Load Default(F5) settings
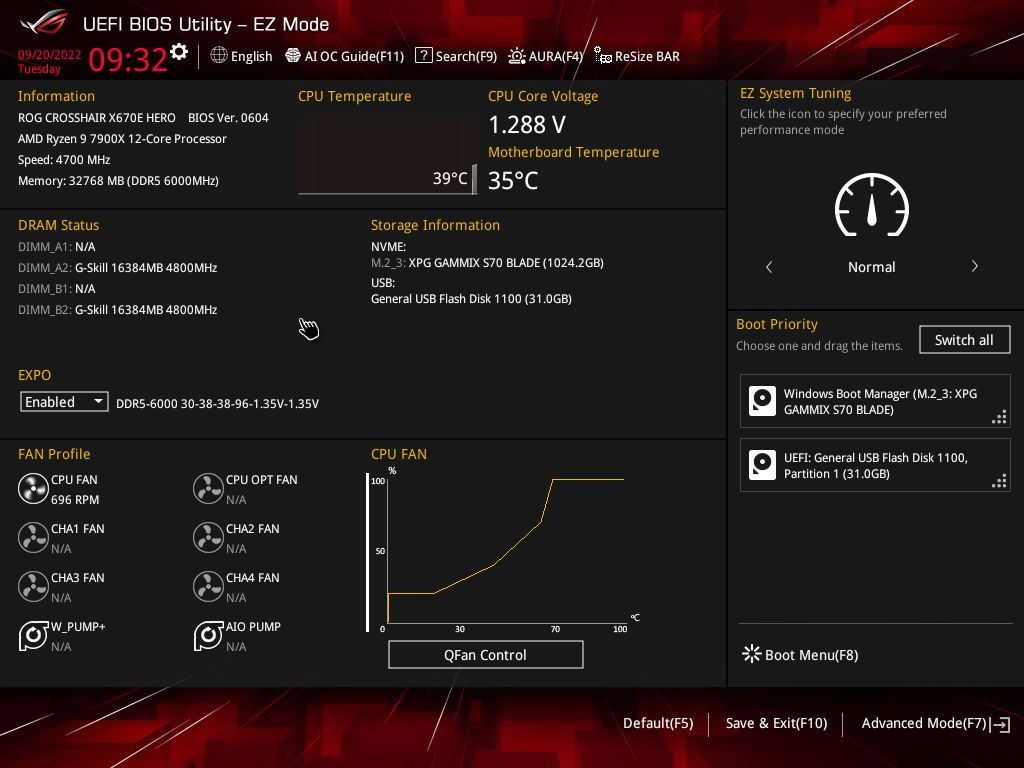Viewport: 1024px width, 768px height. click(x=658, y=723)
